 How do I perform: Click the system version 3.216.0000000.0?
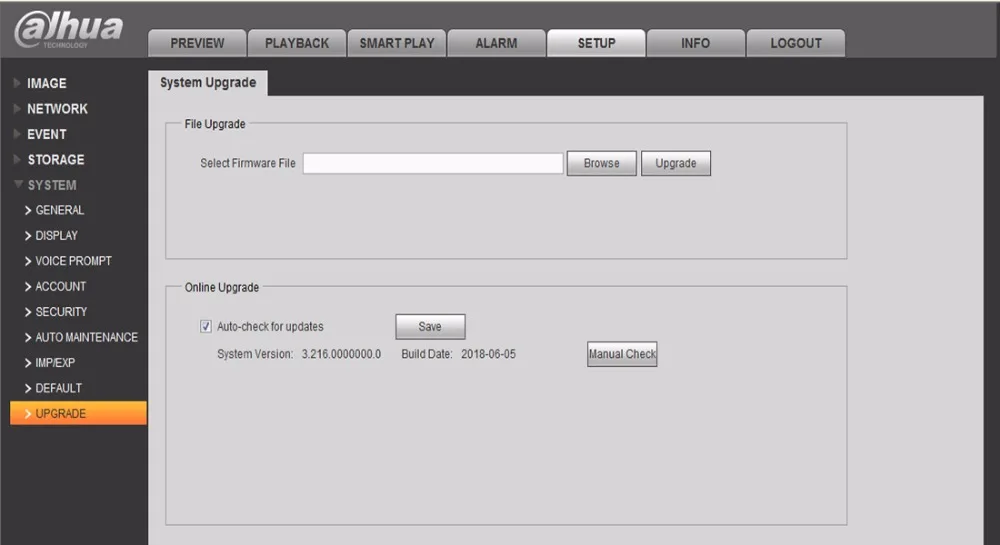341,354
